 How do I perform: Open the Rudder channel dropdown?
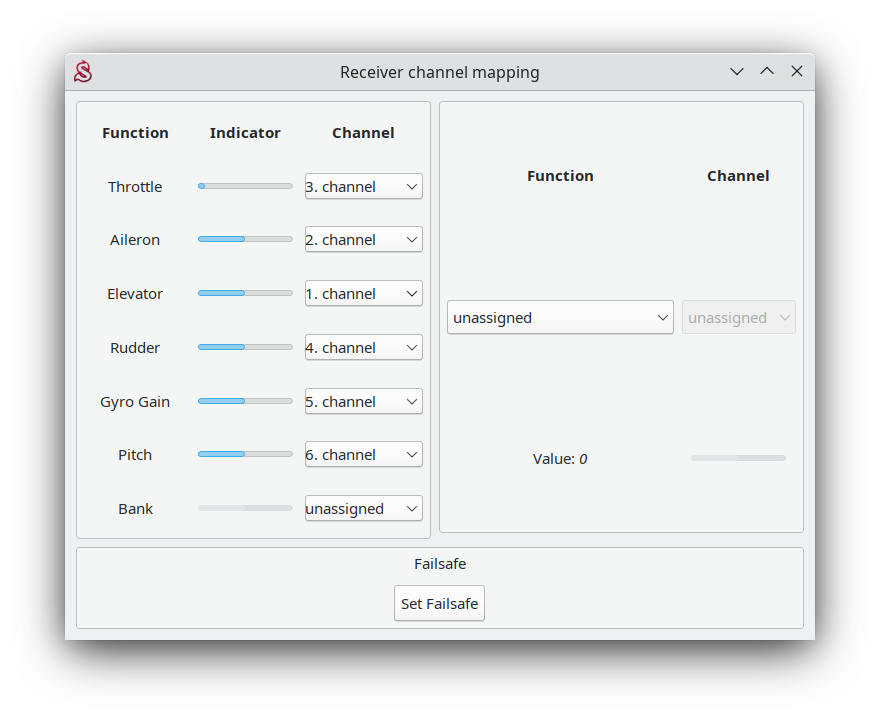363,348
